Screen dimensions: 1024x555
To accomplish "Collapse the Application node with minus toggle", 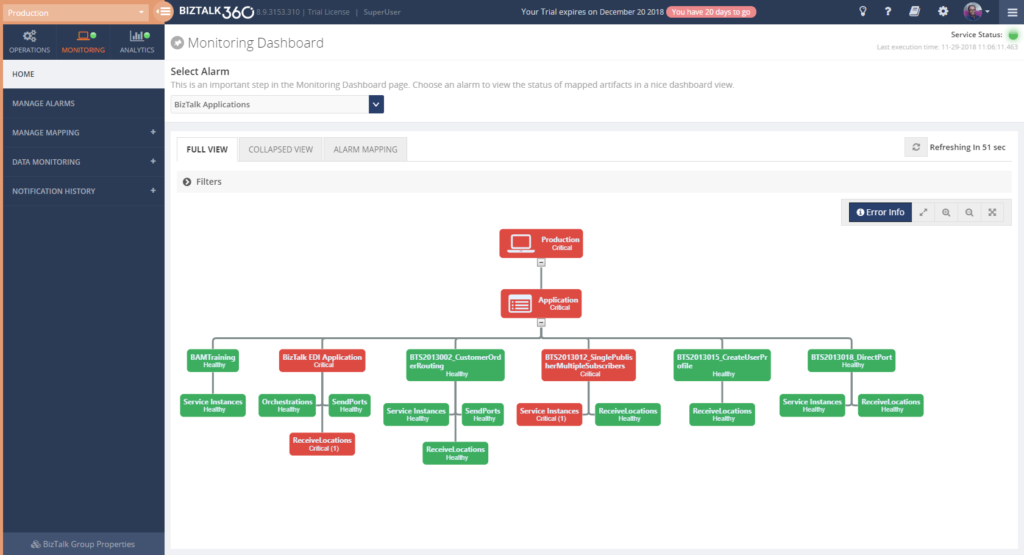I will tap(541, 323).
